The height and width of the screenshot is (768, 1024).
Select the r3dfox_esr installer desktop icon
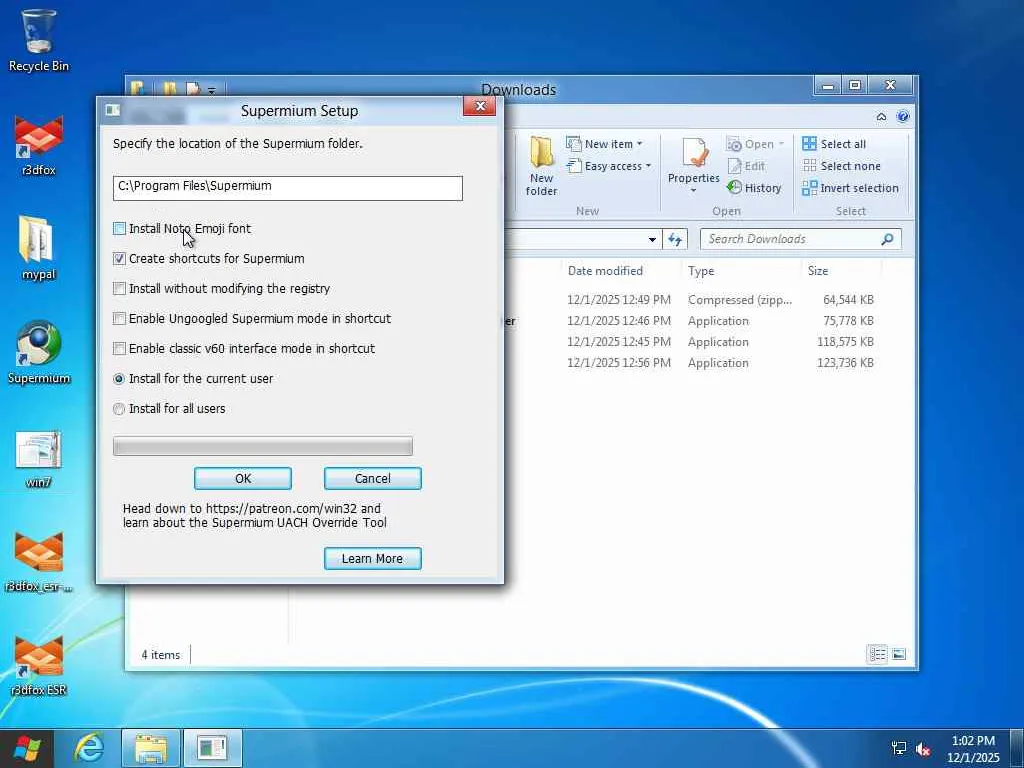click(x=39, y=562)
